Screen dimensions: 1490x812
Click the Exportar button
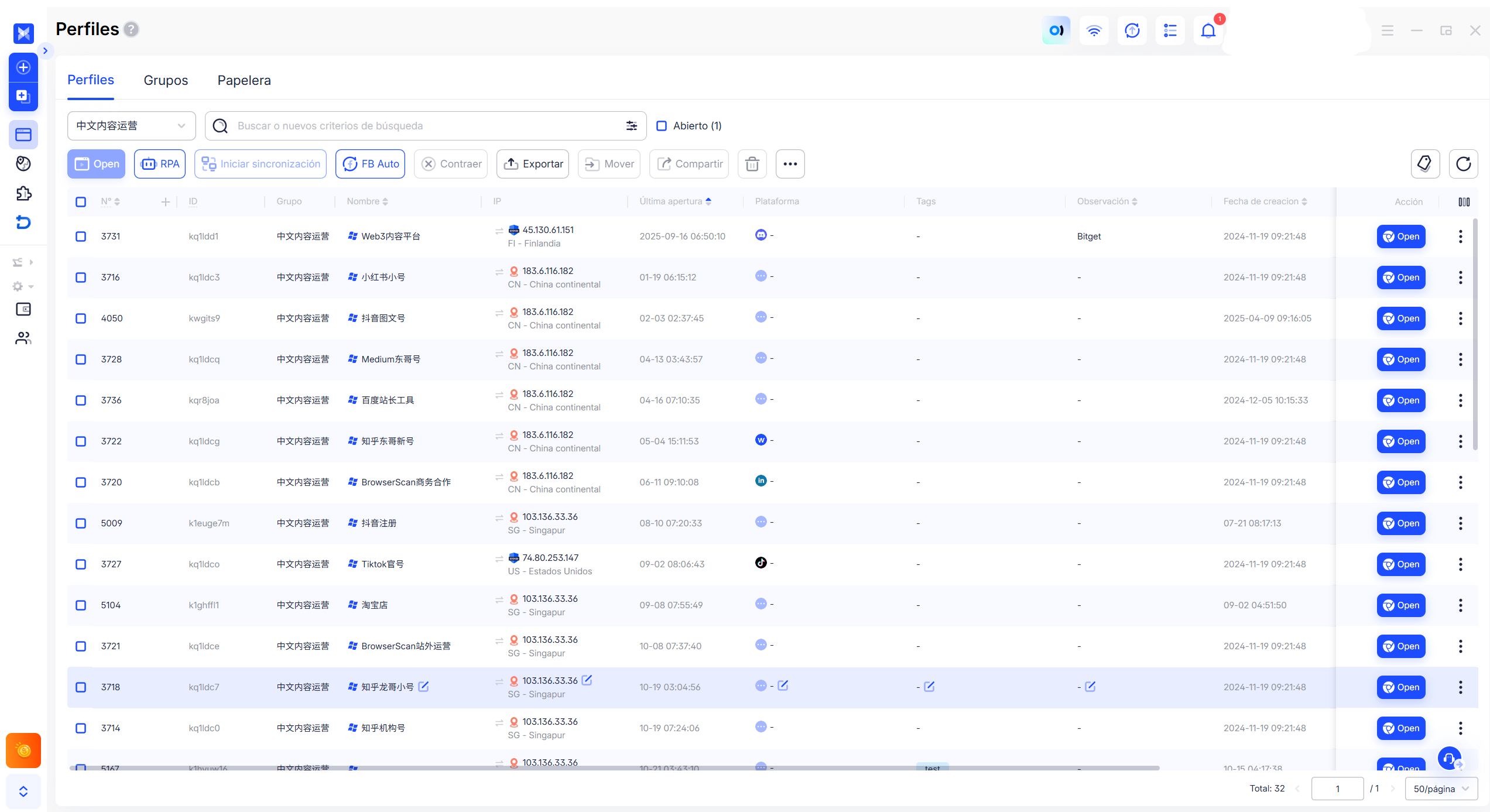coord(533,164)
